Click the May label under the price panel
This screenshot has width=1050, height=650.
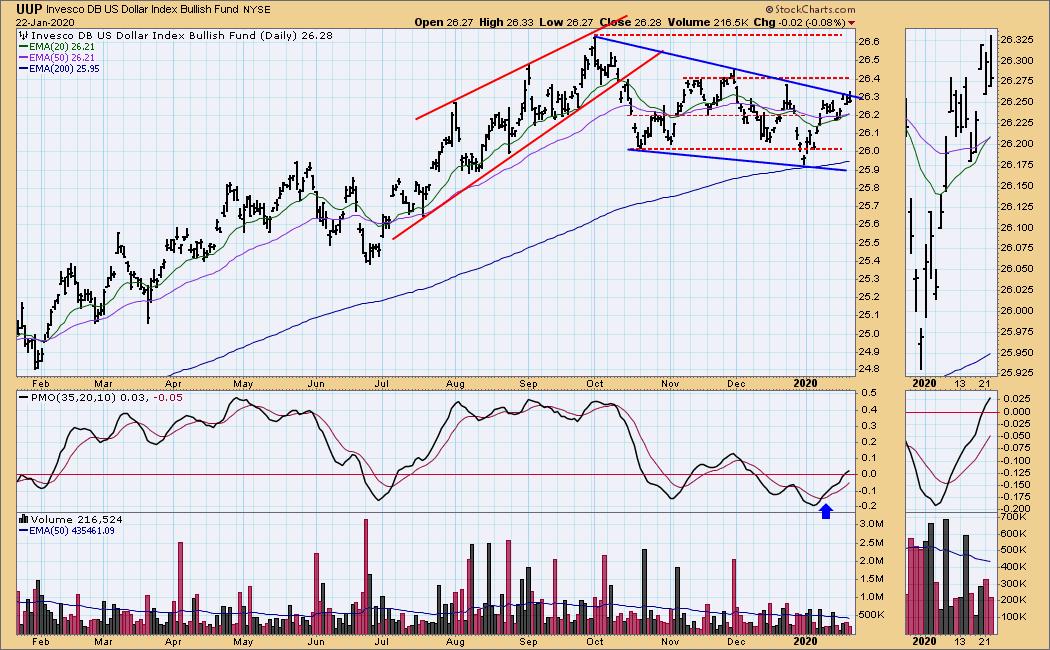[243, 384]
